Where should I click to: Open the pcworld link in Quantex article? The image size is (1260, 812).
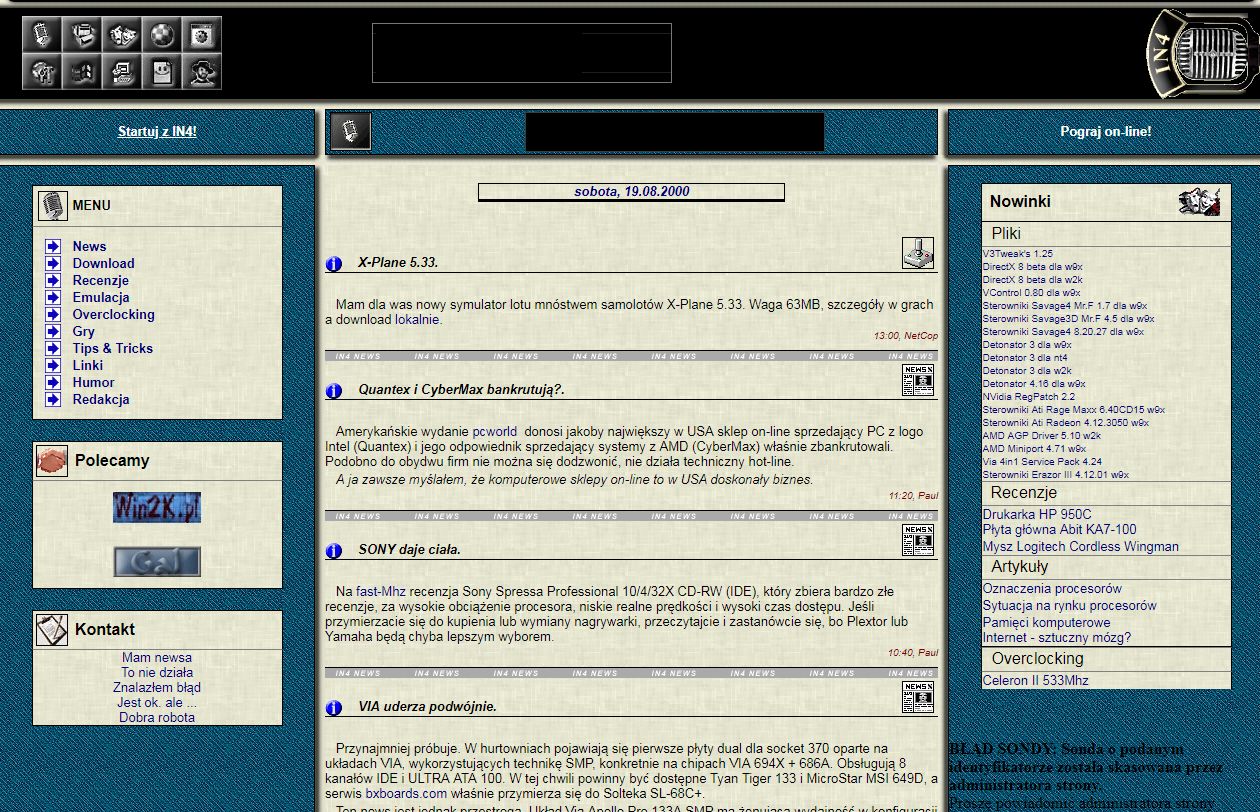coord(495,432)
